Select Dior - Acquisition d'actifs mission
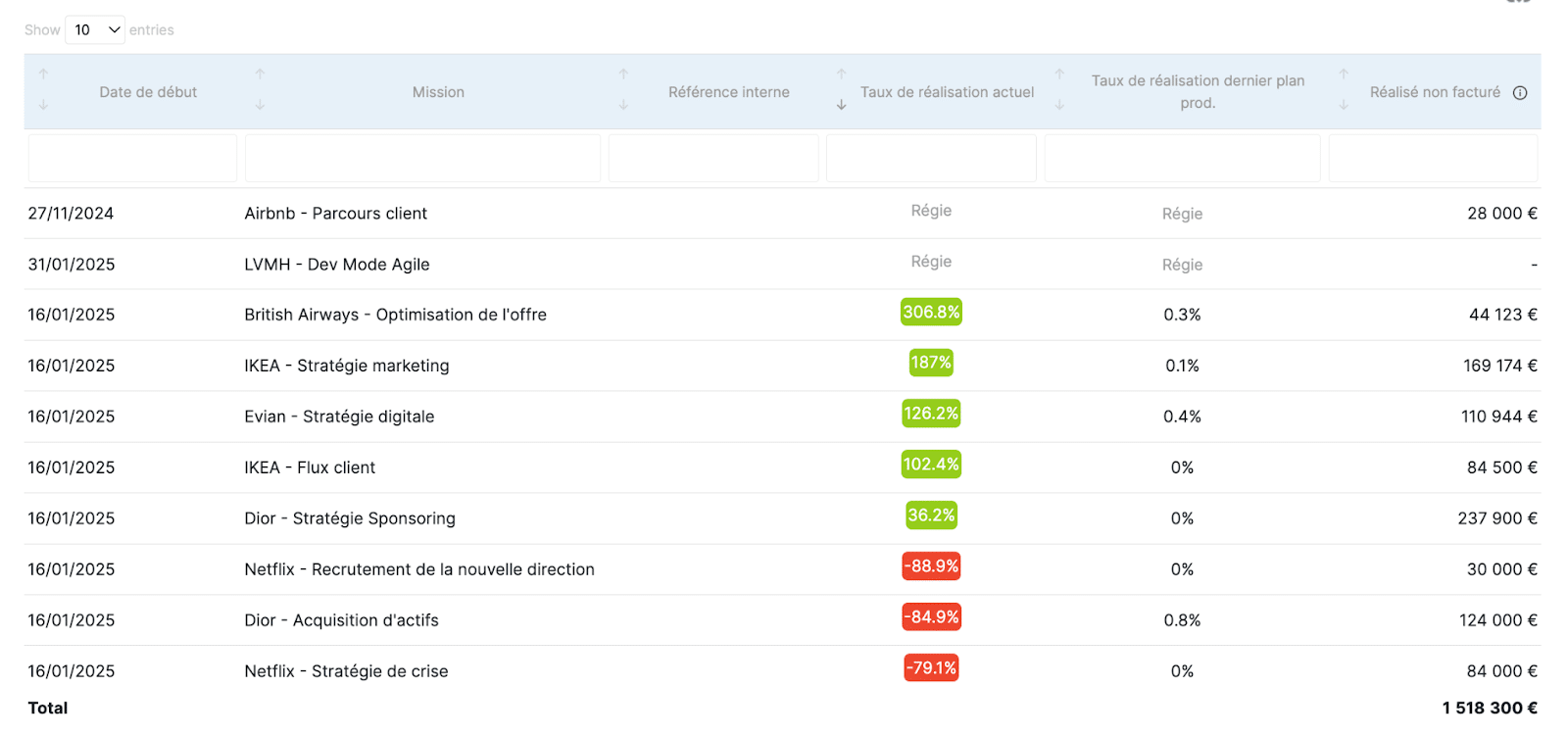1568x736 pixels. [341, 620]
